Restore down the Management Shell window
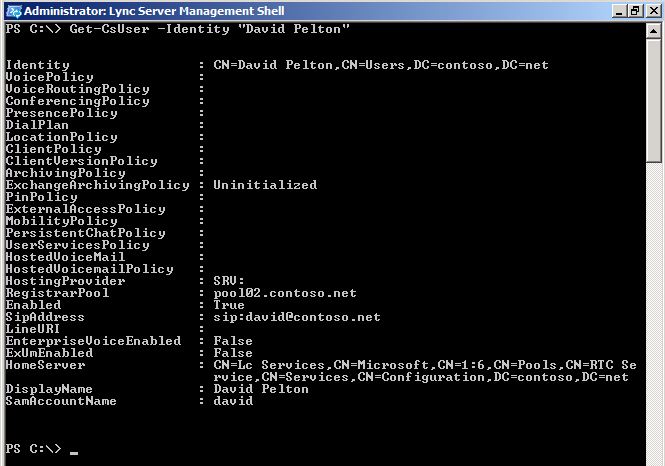 point(635,11)
